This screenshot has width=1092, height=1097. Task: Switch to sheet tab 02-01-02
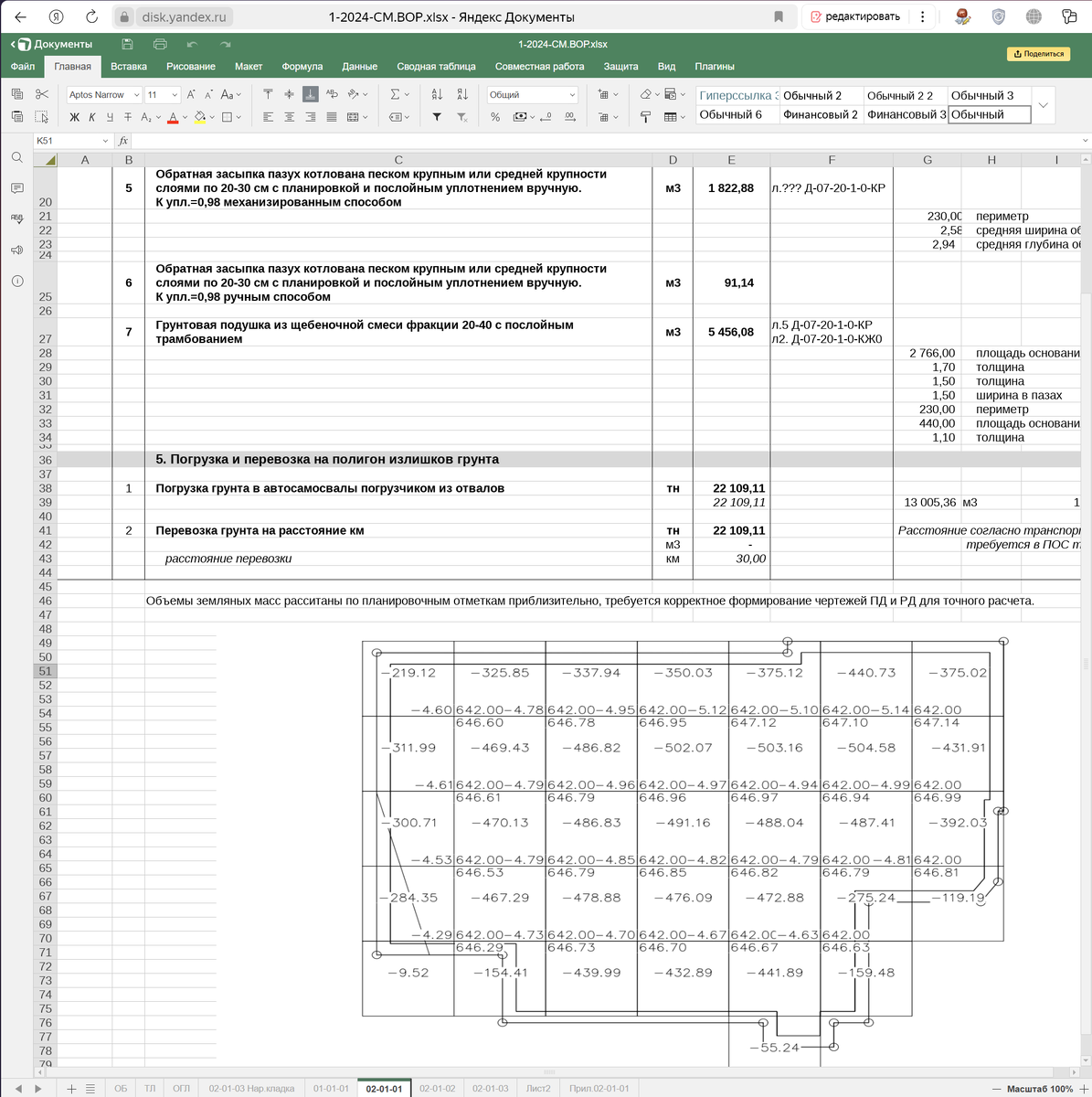click(437, 1089)
